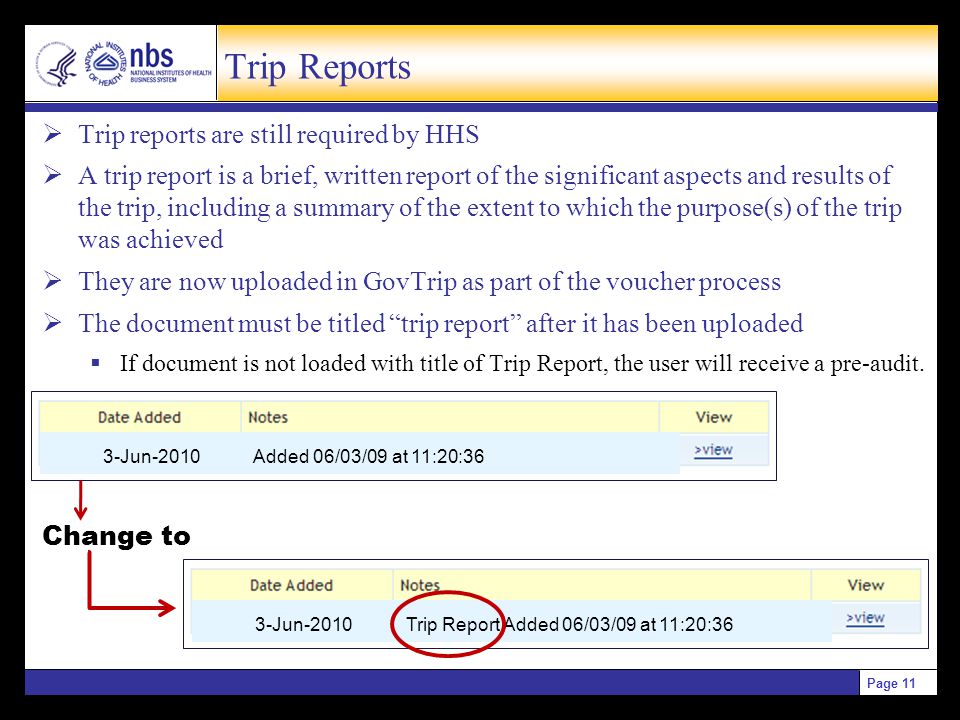
Task: Click the note 'Added 06/03/09 at 11:20:36' in upper table
Action: point(368,456)
